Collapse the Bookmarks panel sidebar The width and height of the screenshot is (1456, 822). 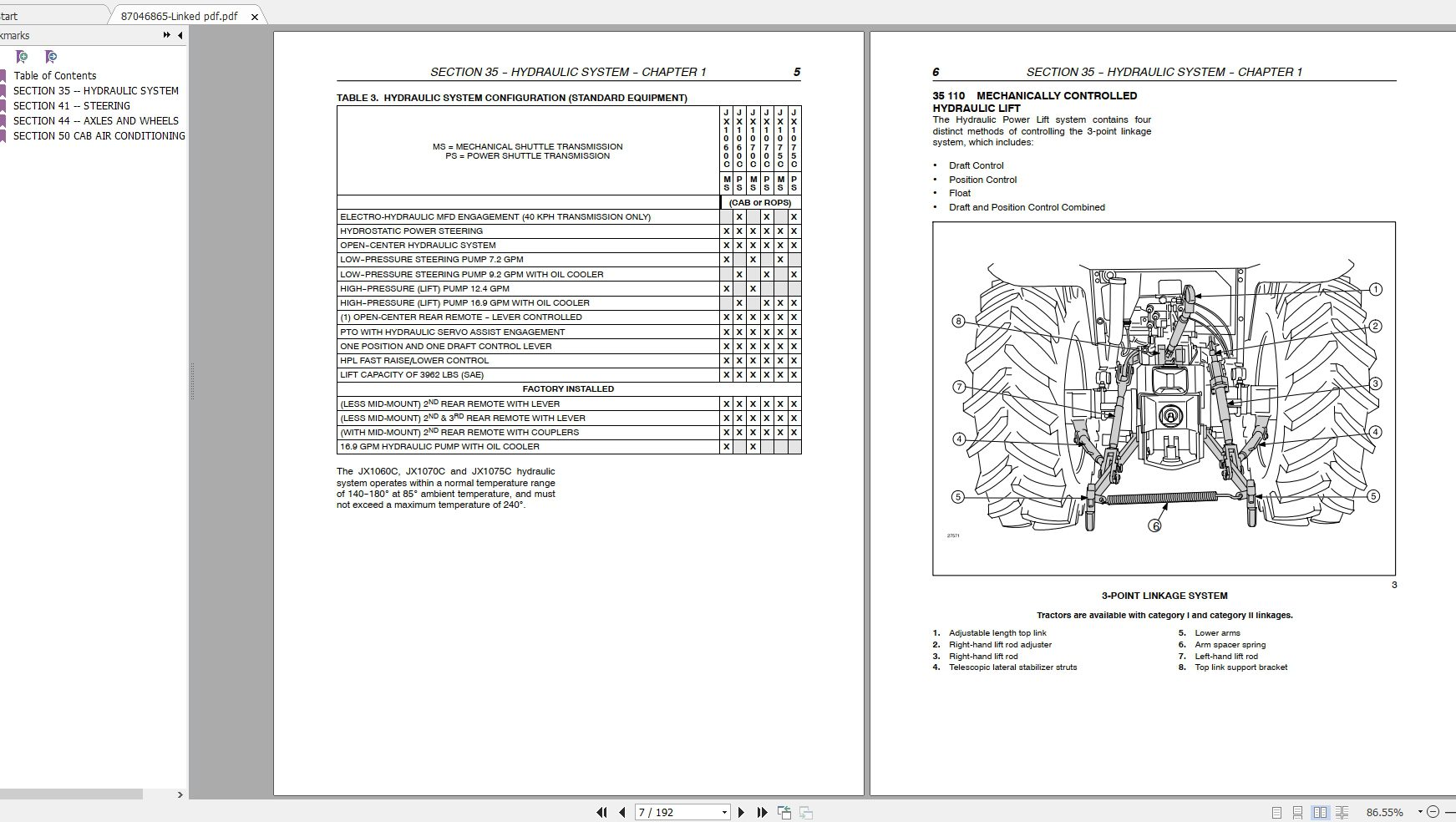coord(180,35)
